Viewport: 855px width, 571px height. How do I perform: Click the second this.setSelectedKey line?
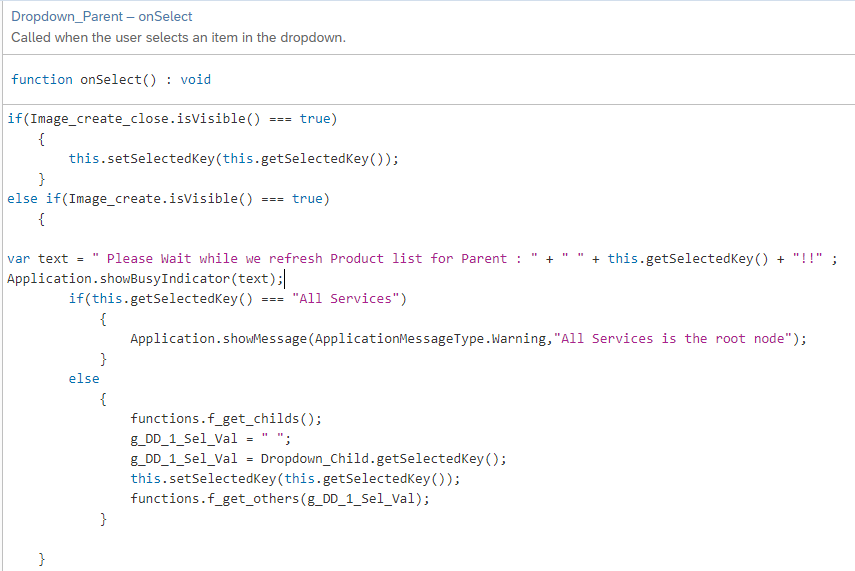tap(295, 479)
